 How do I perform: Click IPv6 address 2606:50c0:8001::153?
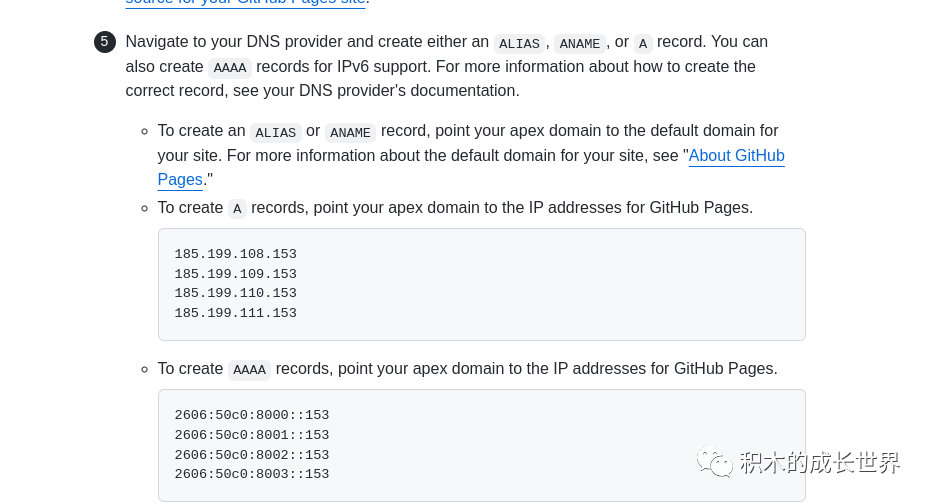(252, 435)
